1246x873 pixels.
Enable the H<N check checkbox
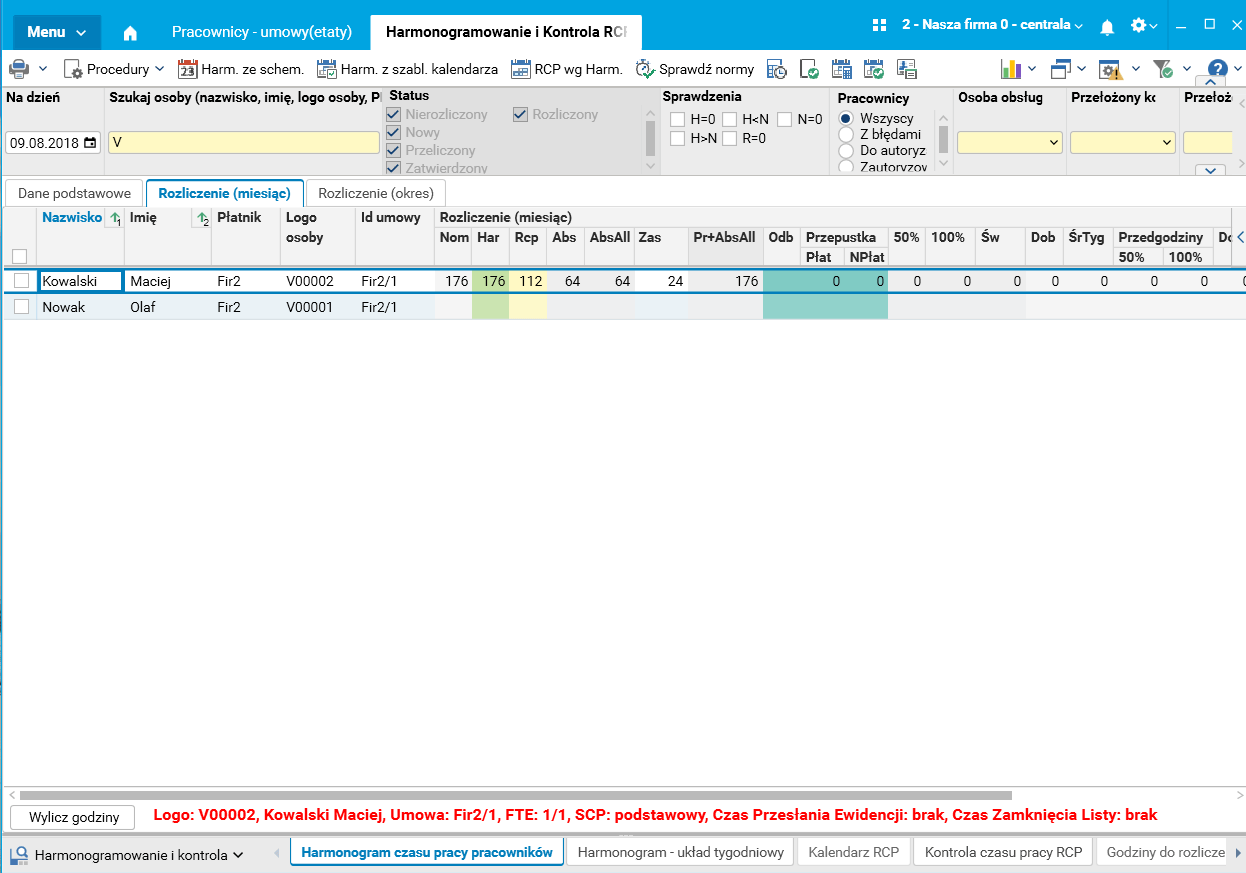[x=729, y=119]
